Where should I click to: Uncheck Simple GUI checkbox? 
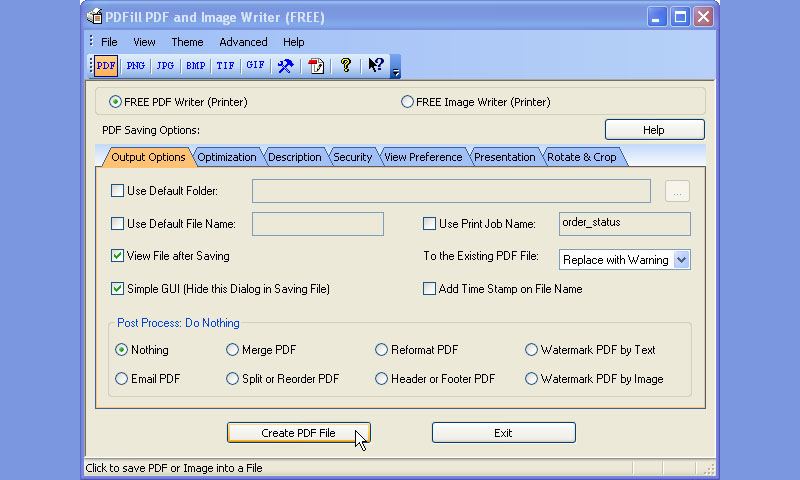point(117,289)
